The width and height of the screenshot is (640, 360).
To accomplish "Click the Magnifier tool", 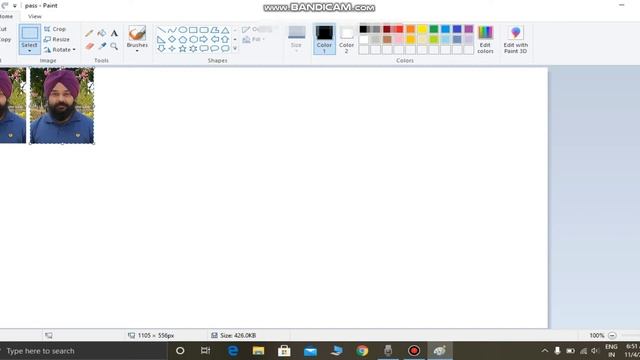I will (114, 46).
